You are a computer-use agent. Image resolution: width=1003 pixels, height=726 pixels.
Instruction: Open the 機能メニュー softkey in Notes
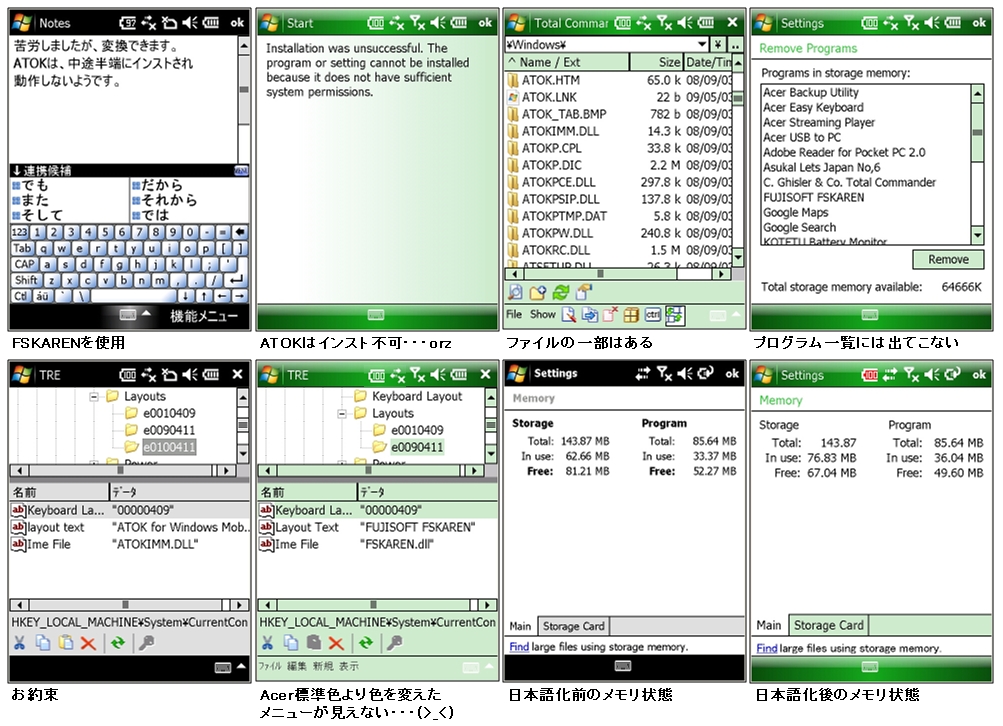point(203,316)
